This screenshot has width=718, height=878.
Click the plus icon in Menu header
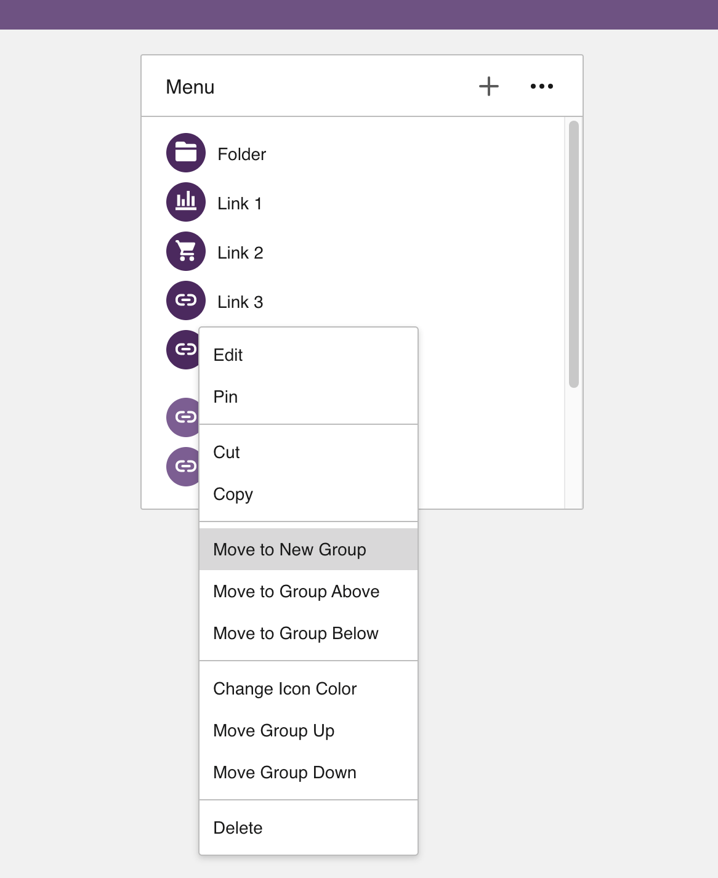pos(488,87)
